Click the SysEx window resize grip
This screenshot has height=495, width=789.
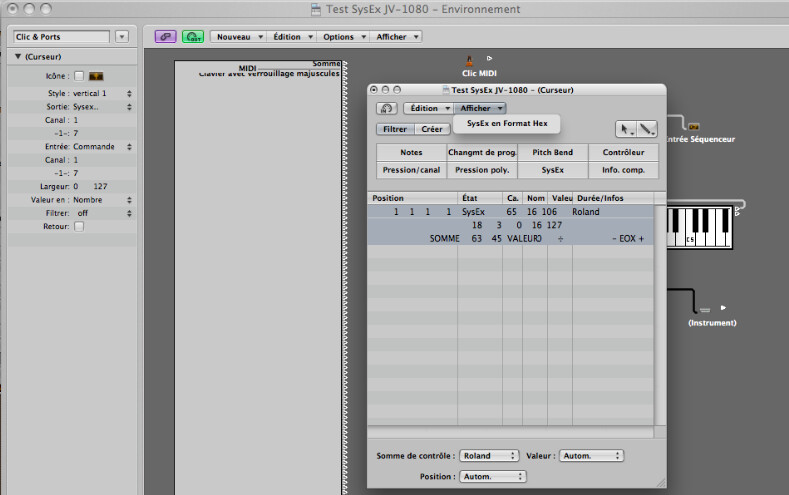(661, 482)
